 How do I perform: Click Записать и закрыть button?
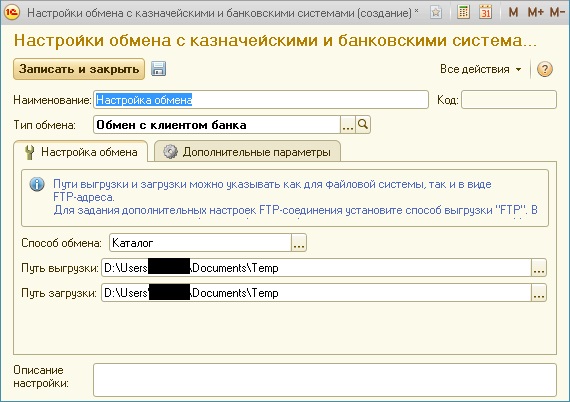[x=79, y=69]
